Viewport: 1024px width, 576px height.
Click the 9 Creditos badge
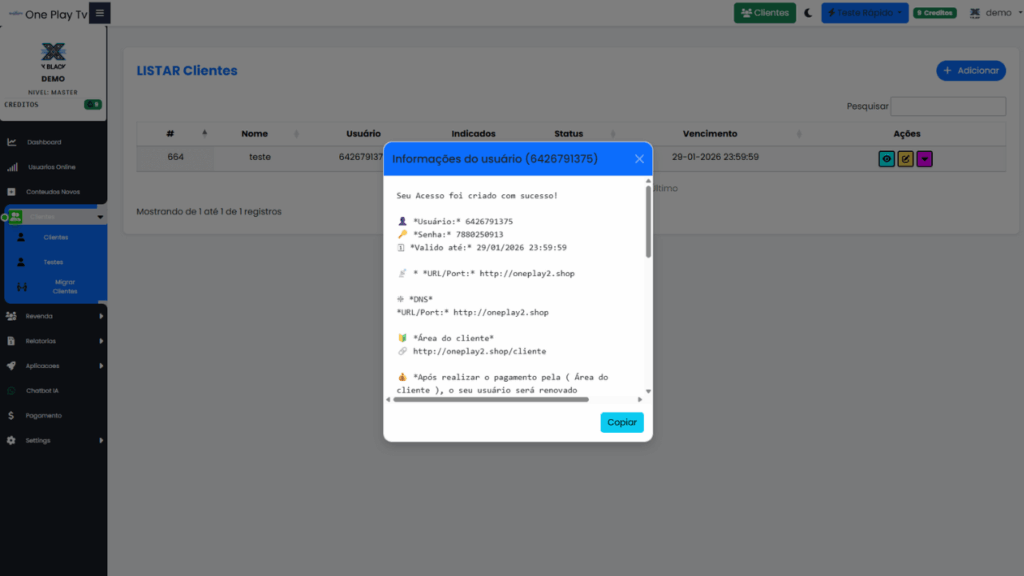click(935, 13)
